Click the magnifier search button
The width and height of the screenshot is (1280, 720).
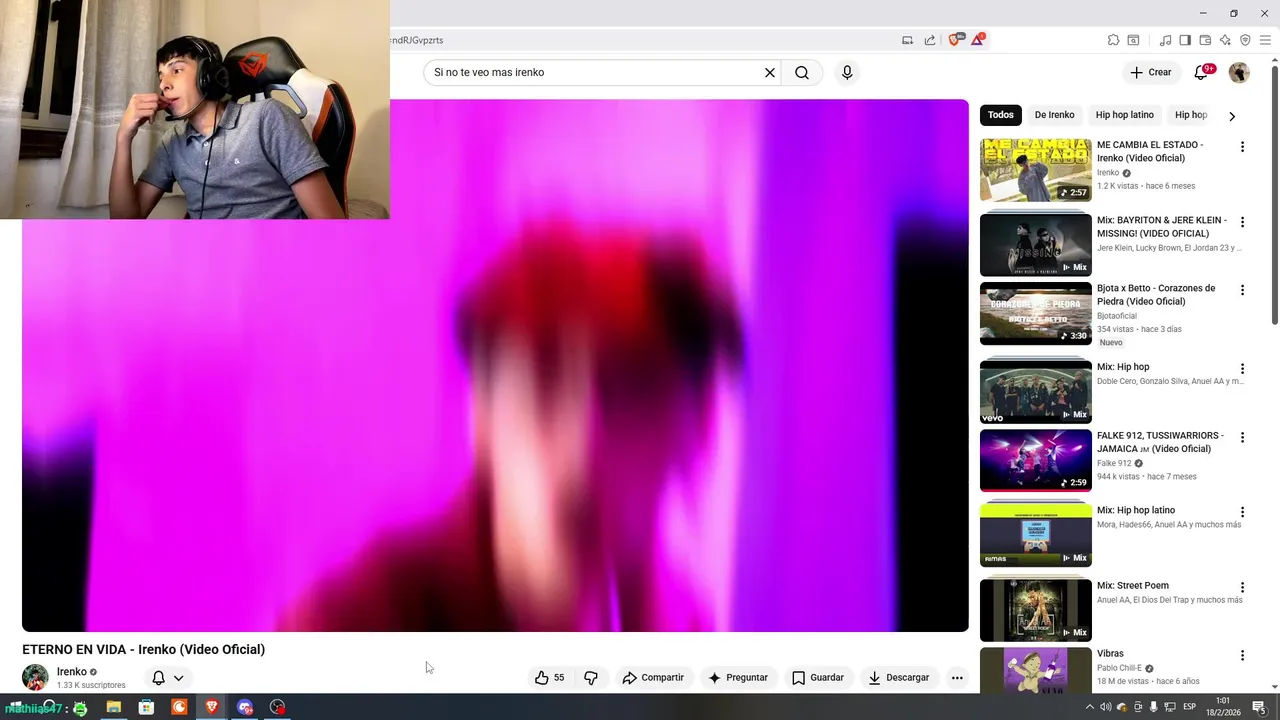click(802, 73)
